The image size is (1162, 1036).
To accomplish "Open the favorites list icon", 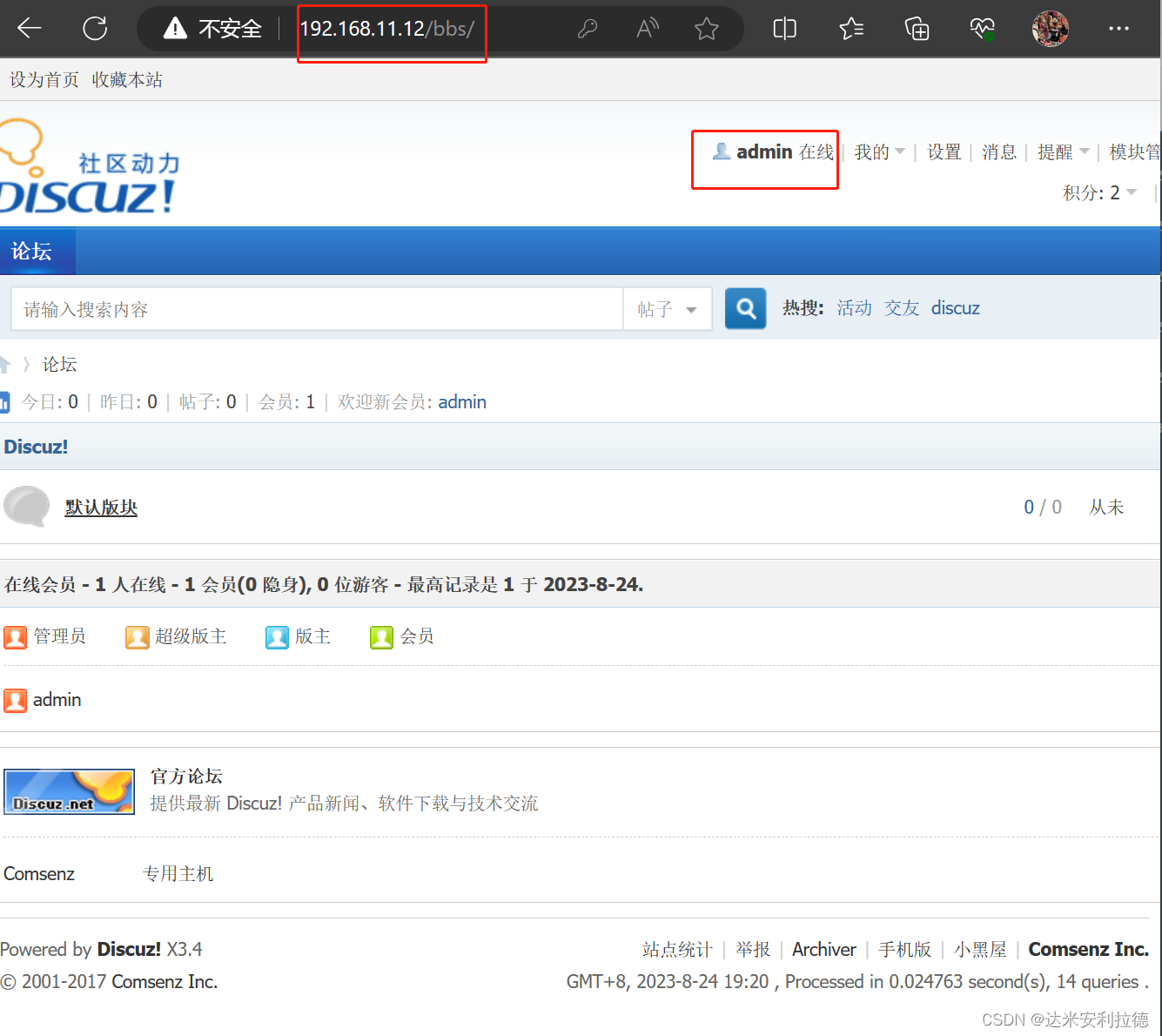I will pyautogui.click(x=851, y=29).
